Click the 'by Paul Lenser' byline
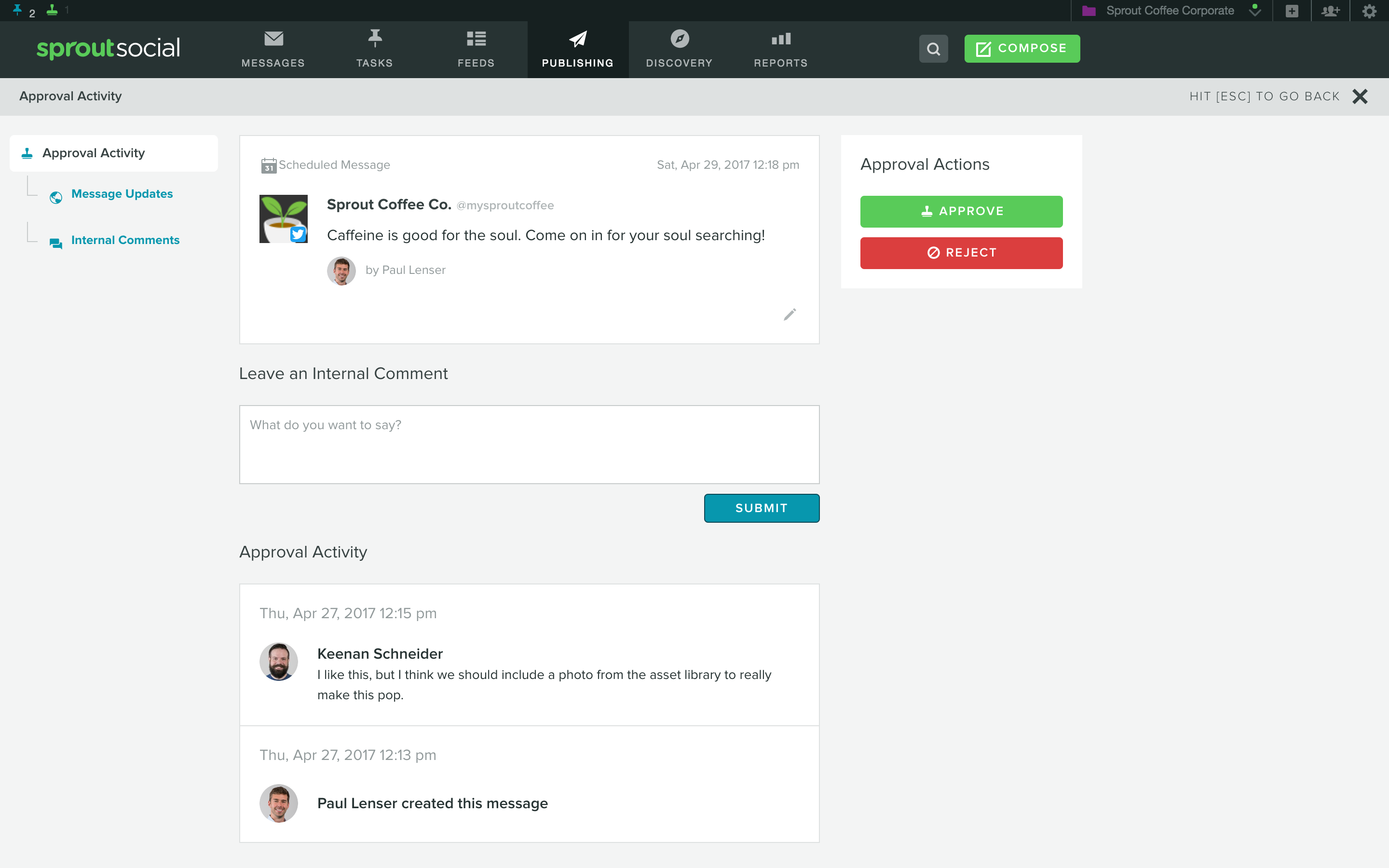The height and width of the screenshot is (868, 1389). [x=405, y=271]
